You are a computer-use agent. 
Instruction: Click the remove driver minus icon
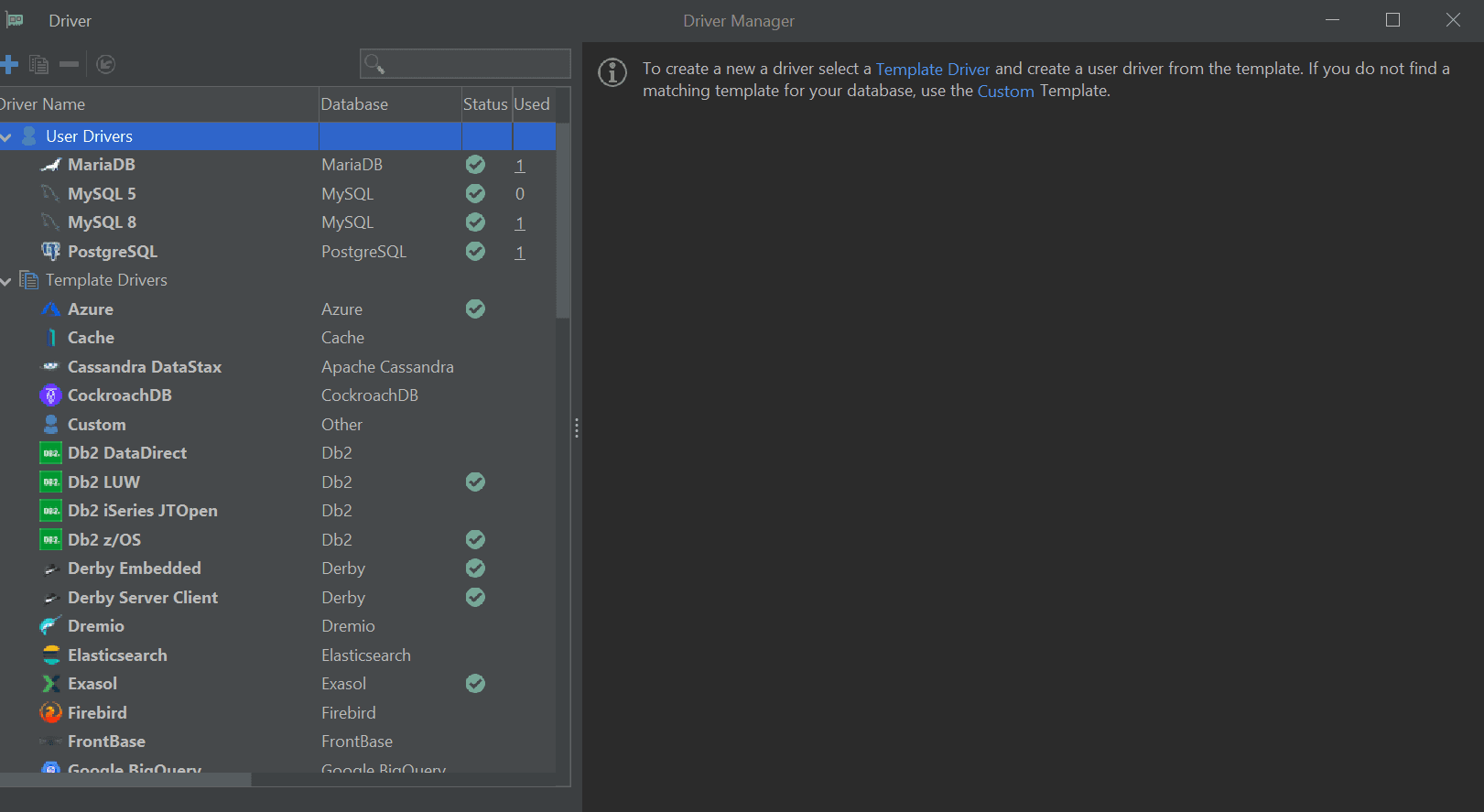point(69,64)
